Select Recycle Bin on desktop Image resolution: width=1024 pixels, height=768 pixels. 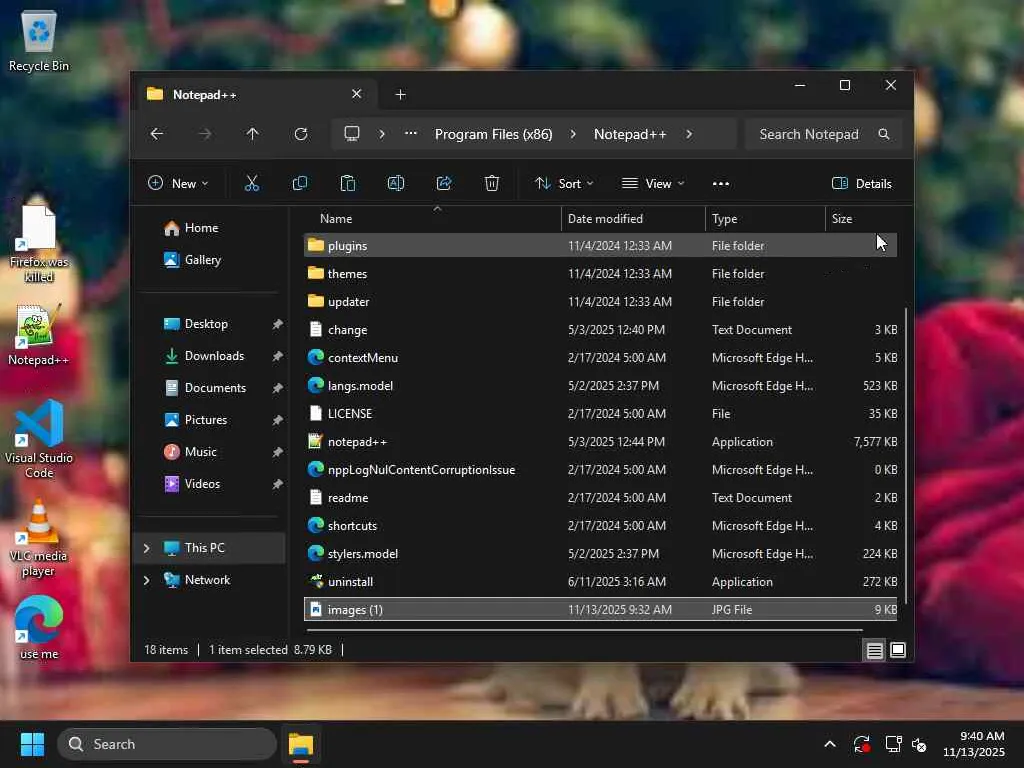pyautogui.click(x=39, y=40)
